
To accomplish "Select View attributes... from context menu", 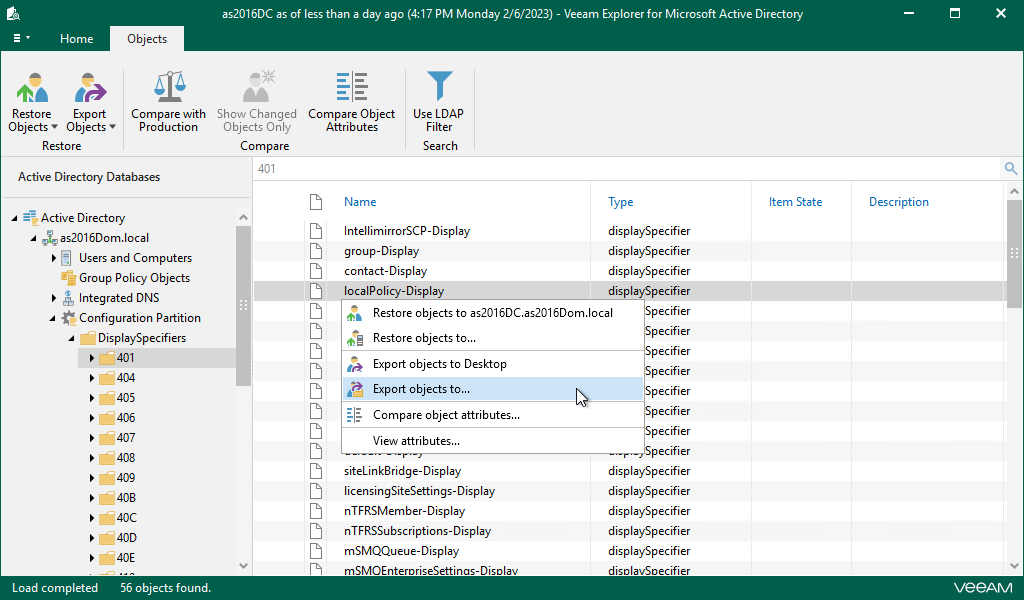I will (416, 441).
